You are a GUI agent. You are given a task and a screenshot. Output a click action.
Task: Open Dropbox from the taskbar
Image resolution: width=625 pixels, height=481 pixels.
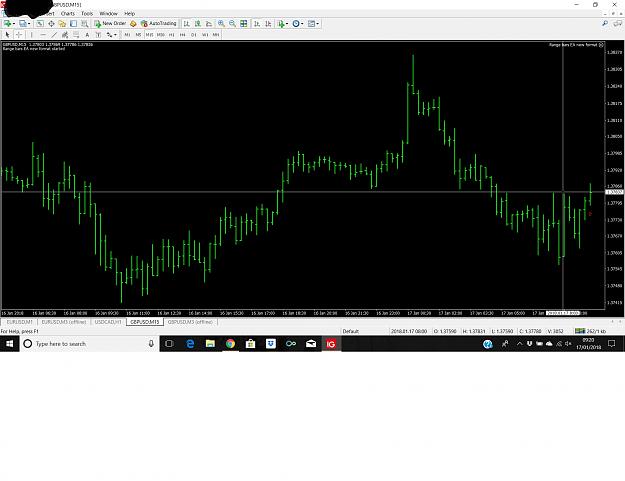[x=271, y=344]
